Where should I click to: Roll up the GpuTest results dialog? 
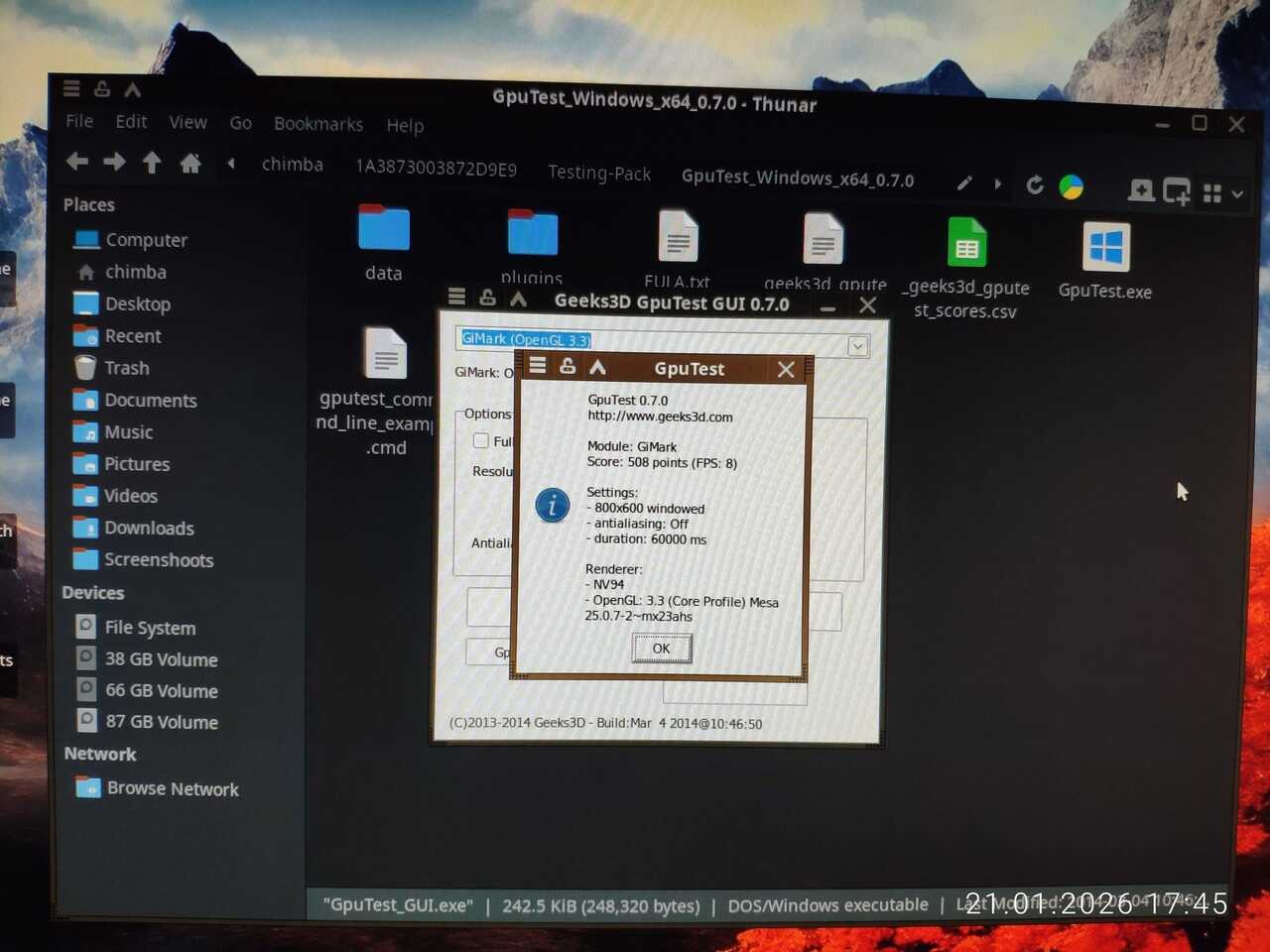pyautogui.click(x=597, y=367)
